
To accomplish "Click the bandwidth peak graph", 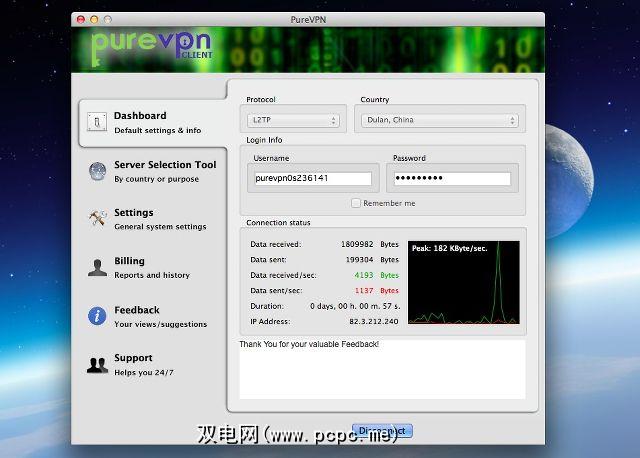I will (x=464, y=282).
